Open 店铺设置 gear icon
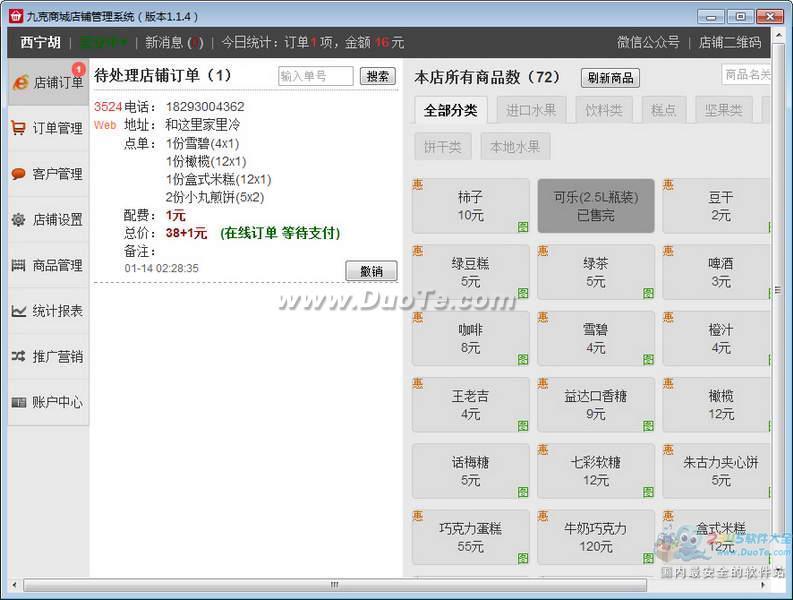 19,220
